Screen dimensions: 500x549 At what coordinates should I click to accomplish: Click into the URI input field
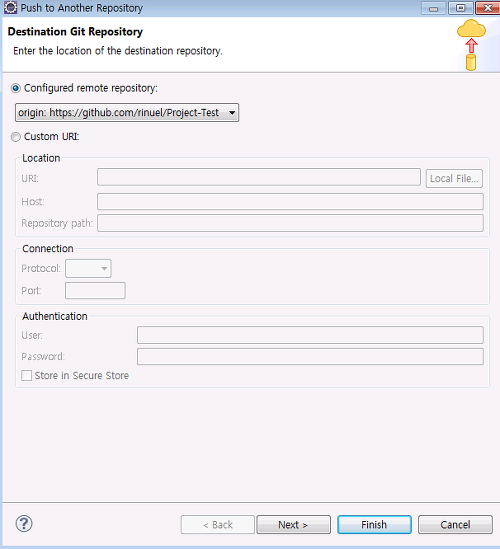tap(259, 177)
